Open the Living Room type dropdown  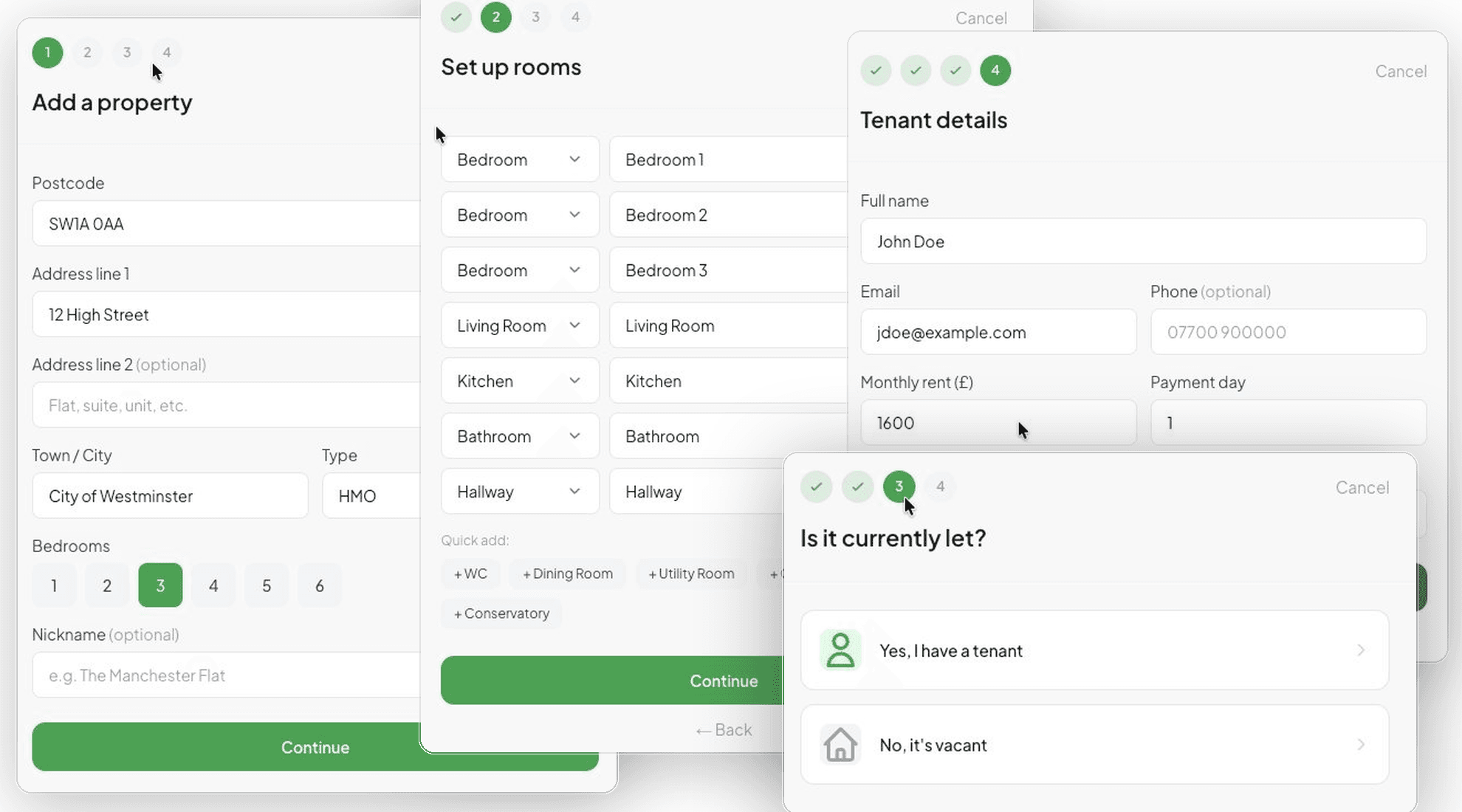(520, 326)
